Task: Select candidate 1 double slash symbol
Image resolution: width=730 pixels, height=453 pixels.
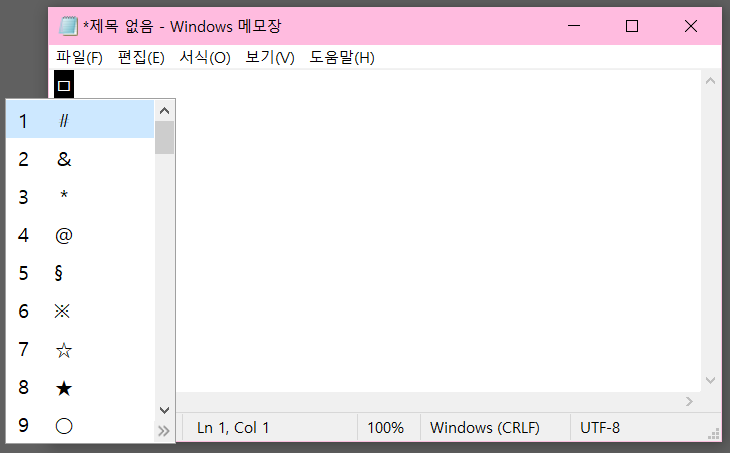Action: pyautogui.click(x=80, y=121)
